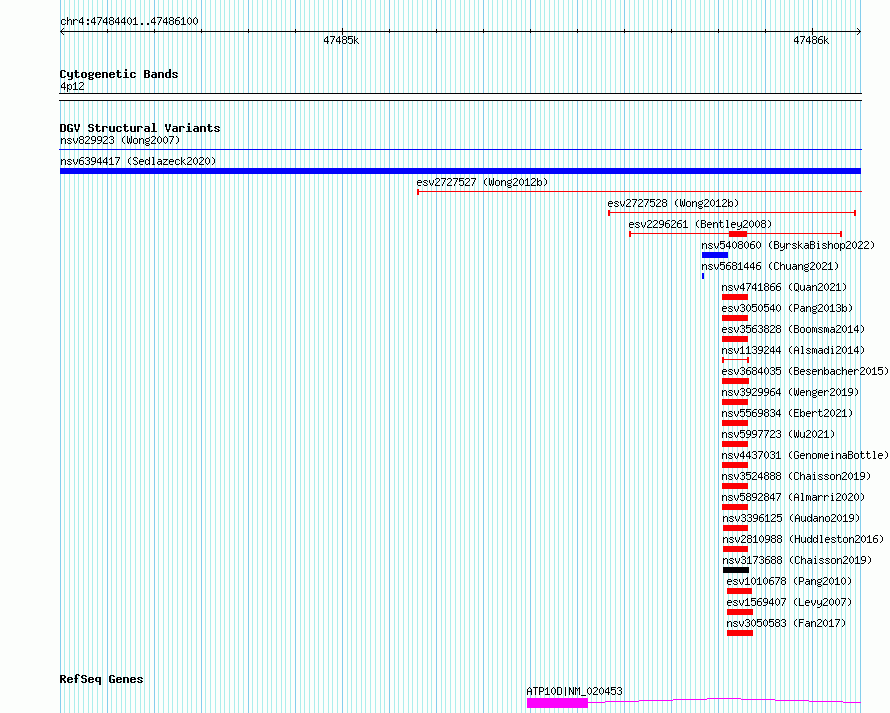This screenshot has width=890, height=713.
Task: Click the nsv5997723 (Wu2021) label
Action: click(778, 434)
